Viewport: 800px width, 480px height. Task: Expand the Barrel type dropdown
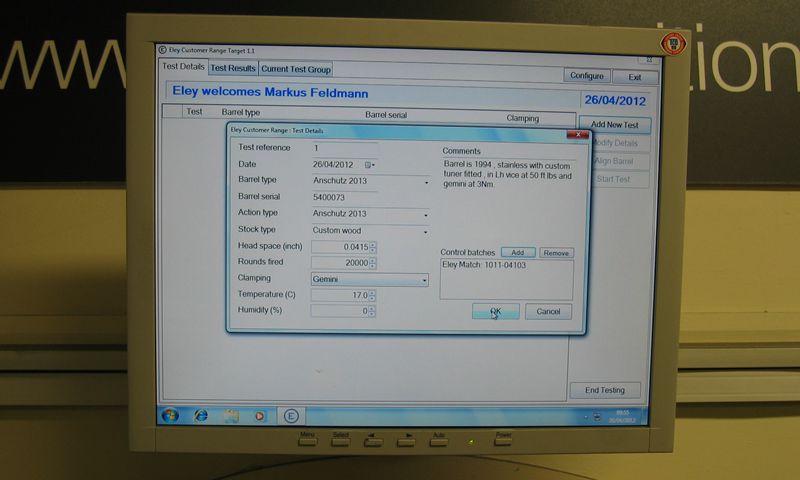tap(426, 183)
